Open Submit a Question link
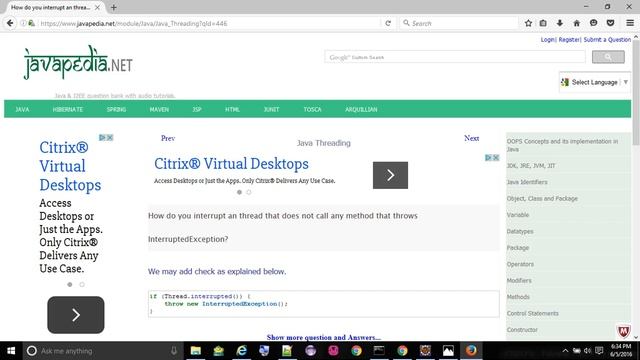640x360 pixels. click(x=607, y=40)
